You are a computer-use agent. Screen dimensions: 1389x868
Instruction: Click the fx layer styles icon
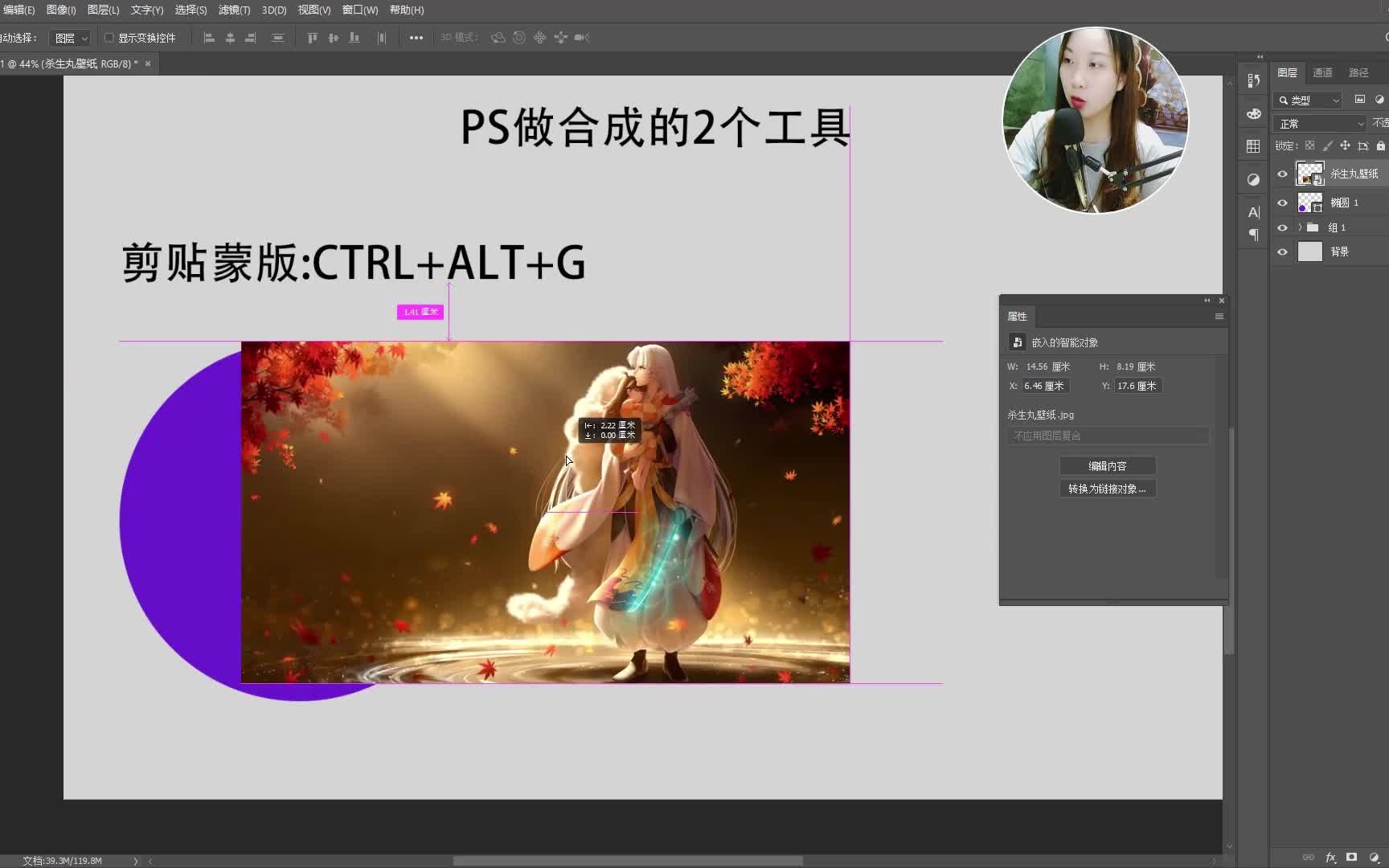pyautogui.click(x=1331, y=858)
